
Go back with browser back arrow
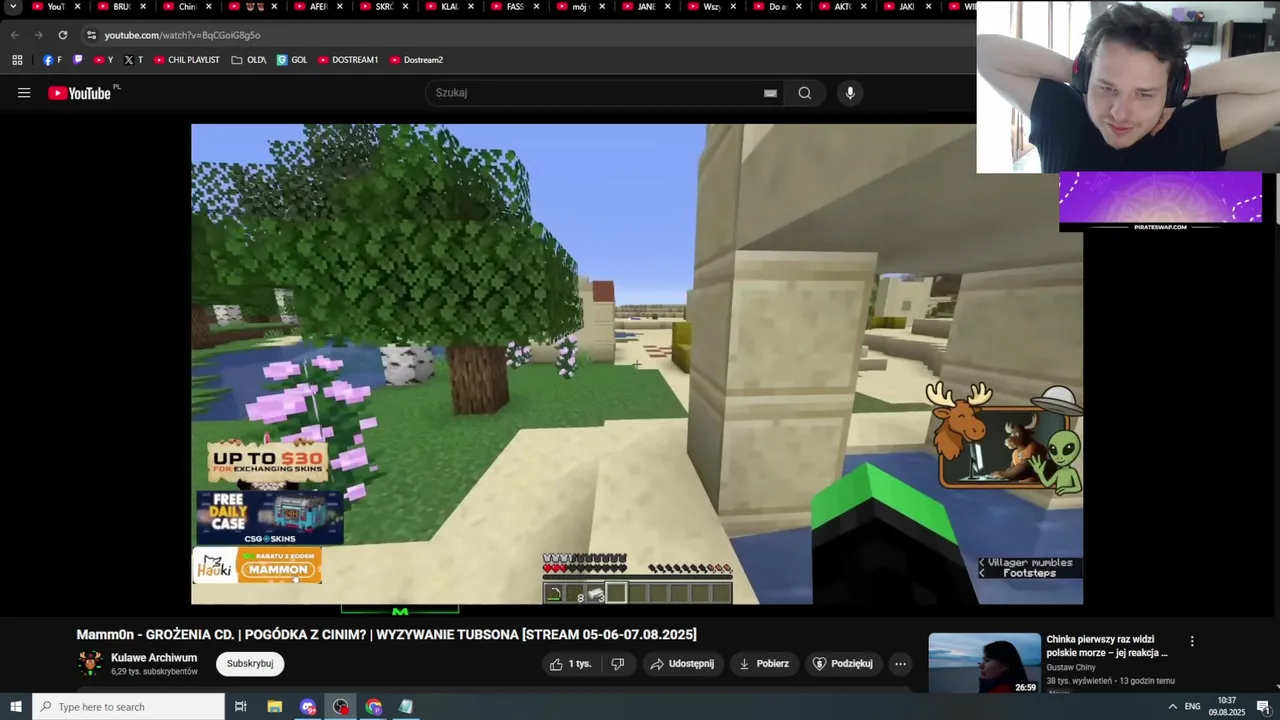14,35
